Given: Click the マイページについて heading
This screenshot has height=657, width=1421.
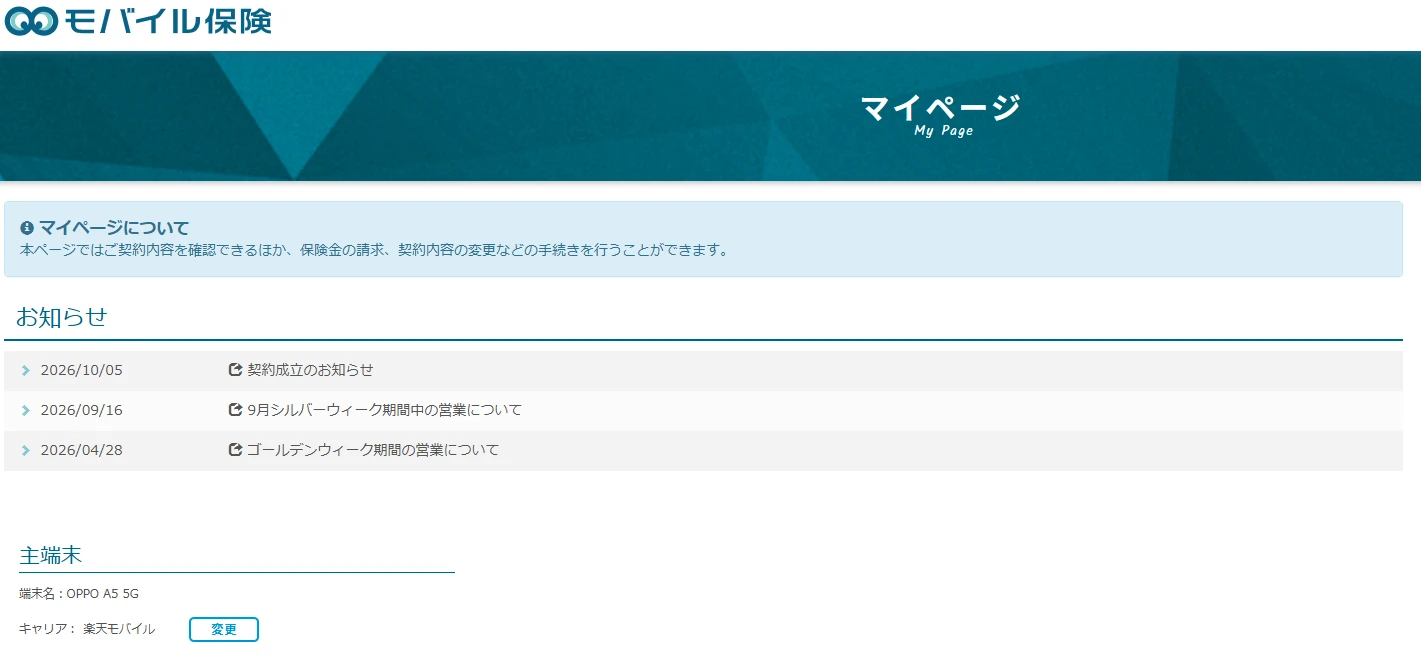Looking at the screenshot, I should click(114, 228).
